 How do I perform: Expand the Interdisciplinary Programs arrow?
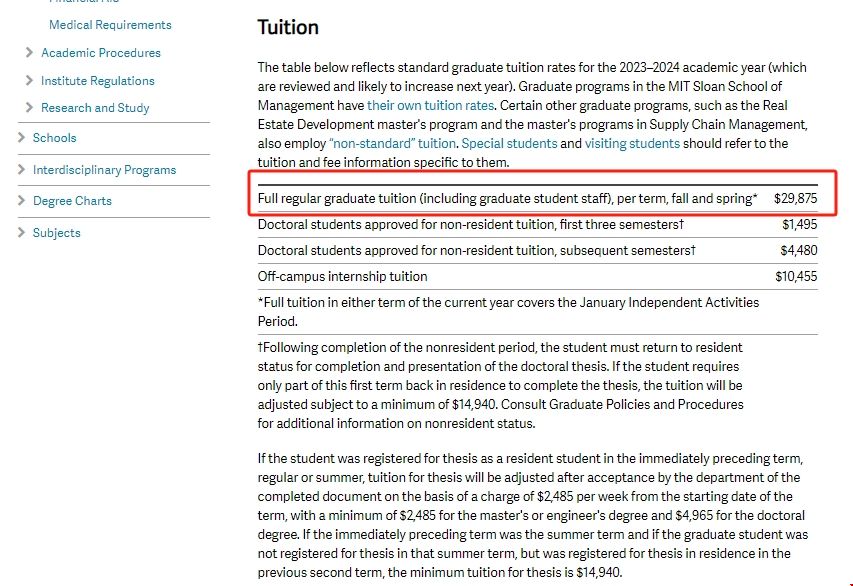[21, 170]
